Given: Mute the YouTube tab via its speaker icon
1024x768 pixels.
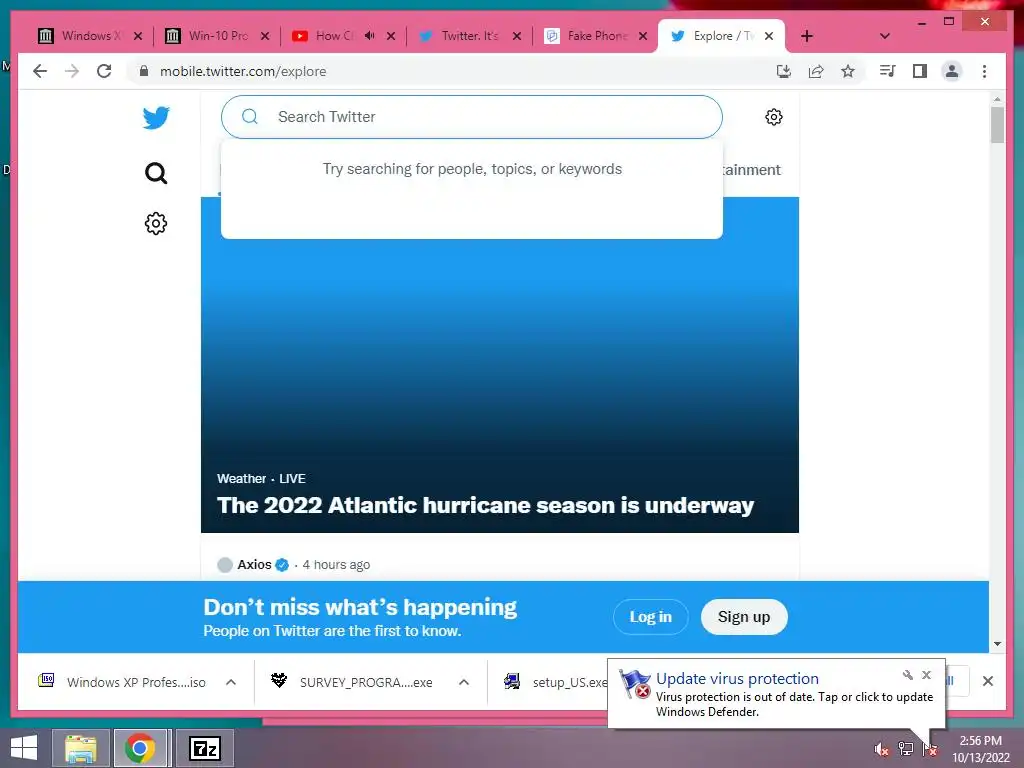Looking at the screenshot, I should click(370, 35).
